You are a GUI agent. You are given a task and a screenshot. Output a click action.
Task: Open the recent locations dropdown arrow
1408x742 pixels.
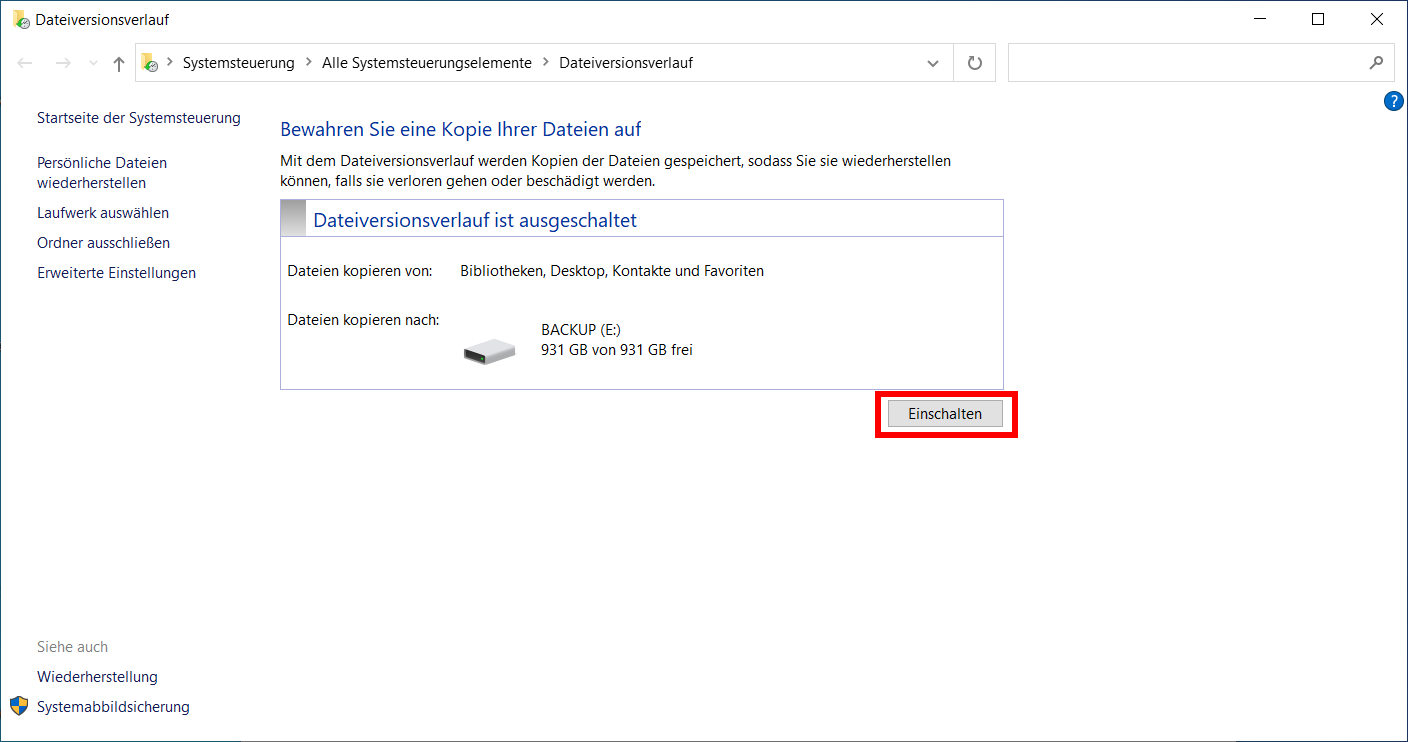(x=93, y=63)
